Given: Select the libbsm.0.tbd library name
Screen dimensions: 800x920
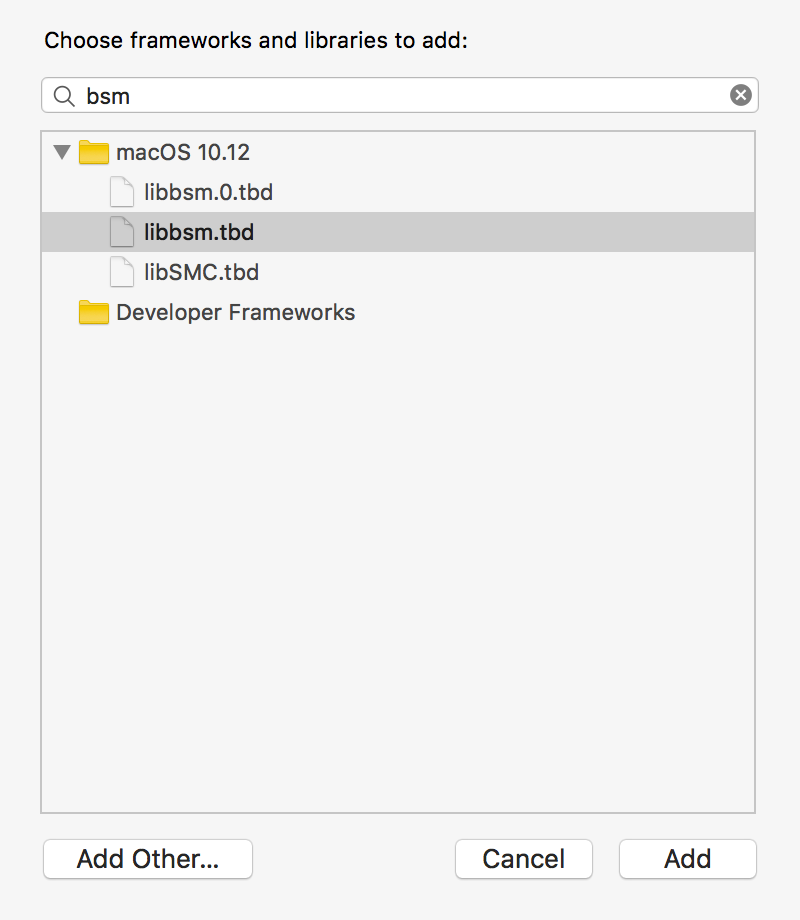Looking at the screenshot, I should pos(208,192).
